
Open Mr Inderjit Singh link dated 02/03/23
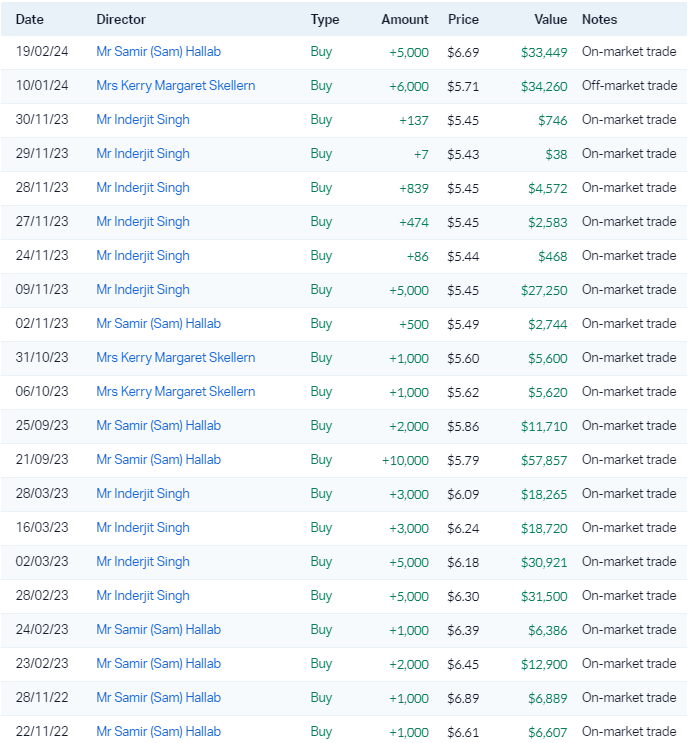[x=142, y=562]
